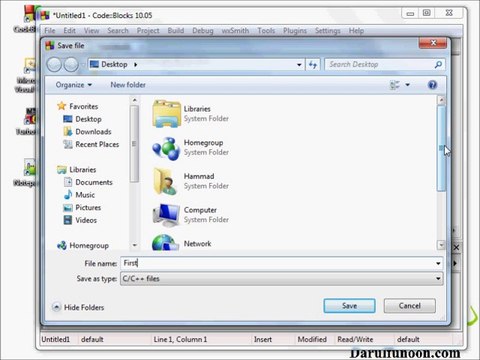Click the file list scroll down arrow
This screenshot has height=360, width=480.
pos(441,245)
